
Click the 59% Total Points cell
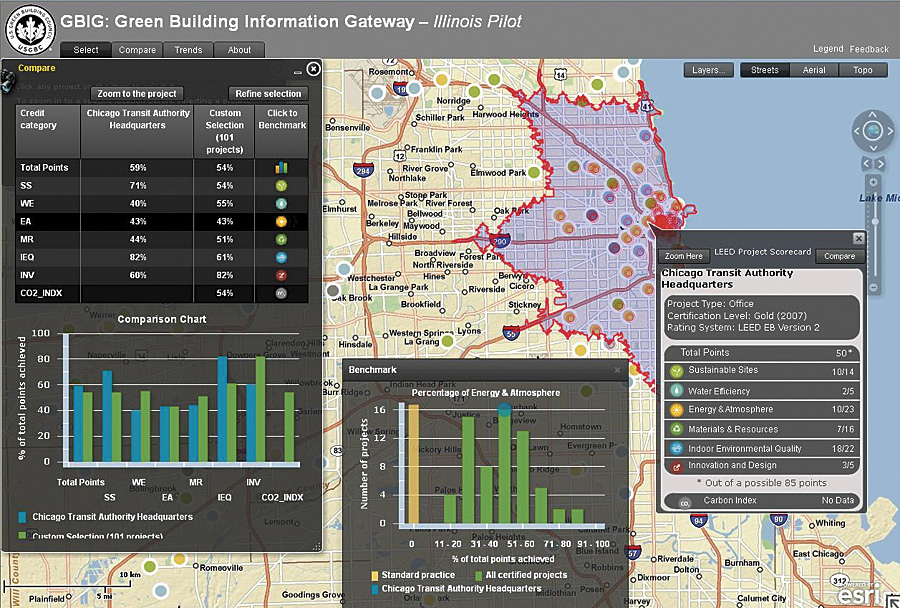coord(137,168)
